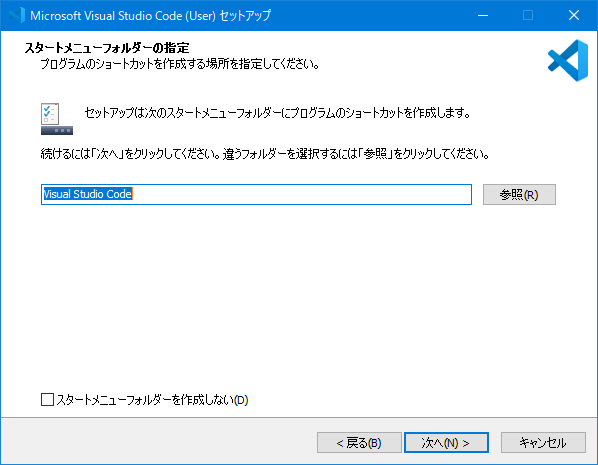Click the スタートメニューフォルダーの指定 heading
598x465 pixels.
(107, 48)
